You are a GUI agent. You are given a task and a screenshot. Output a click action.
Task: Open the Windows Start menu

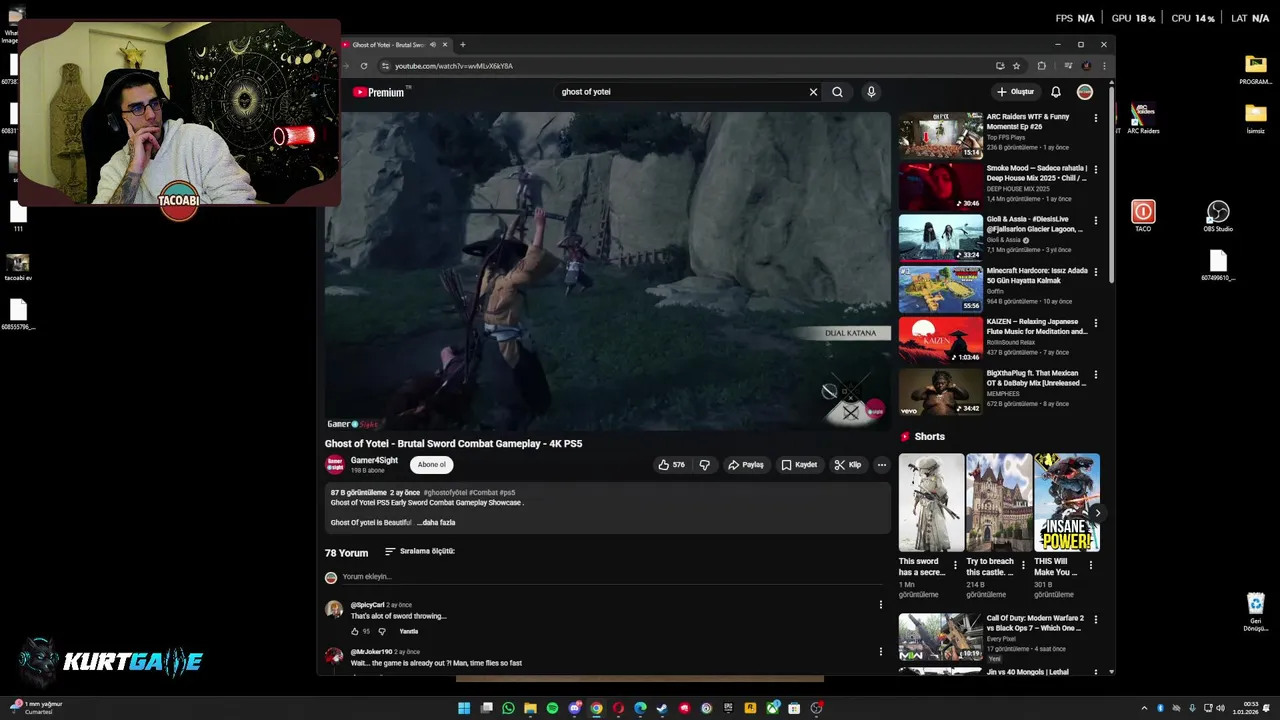point(464,708)
